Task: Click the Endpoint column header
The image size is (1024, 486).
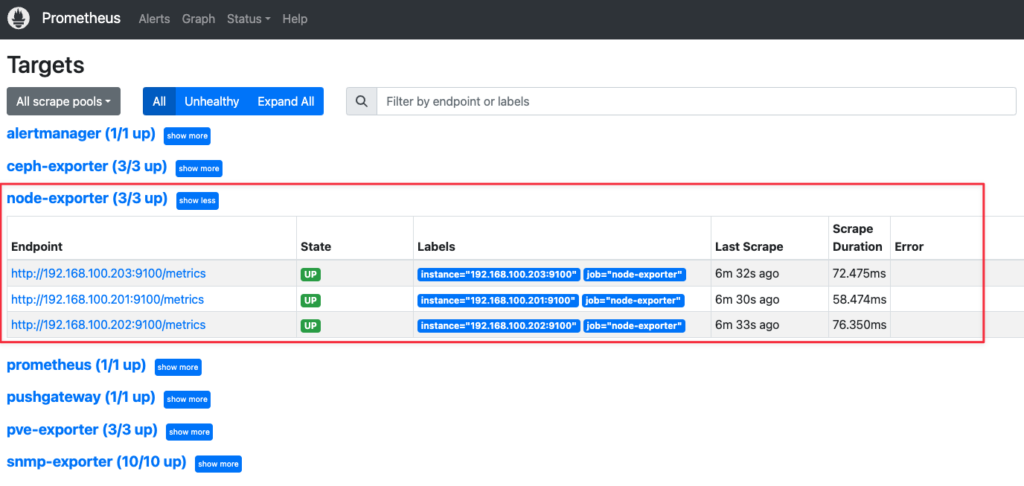Action: click(x=37, y=247)
